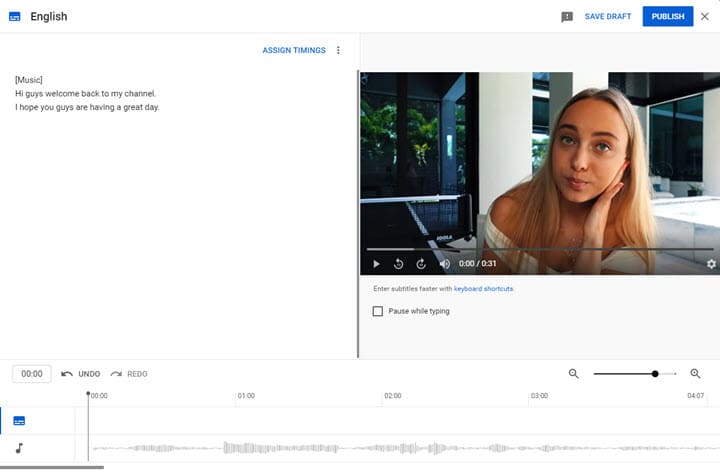Click the 00:00 timecode field
The image size is (720, 472).
(x=32, y=374)
